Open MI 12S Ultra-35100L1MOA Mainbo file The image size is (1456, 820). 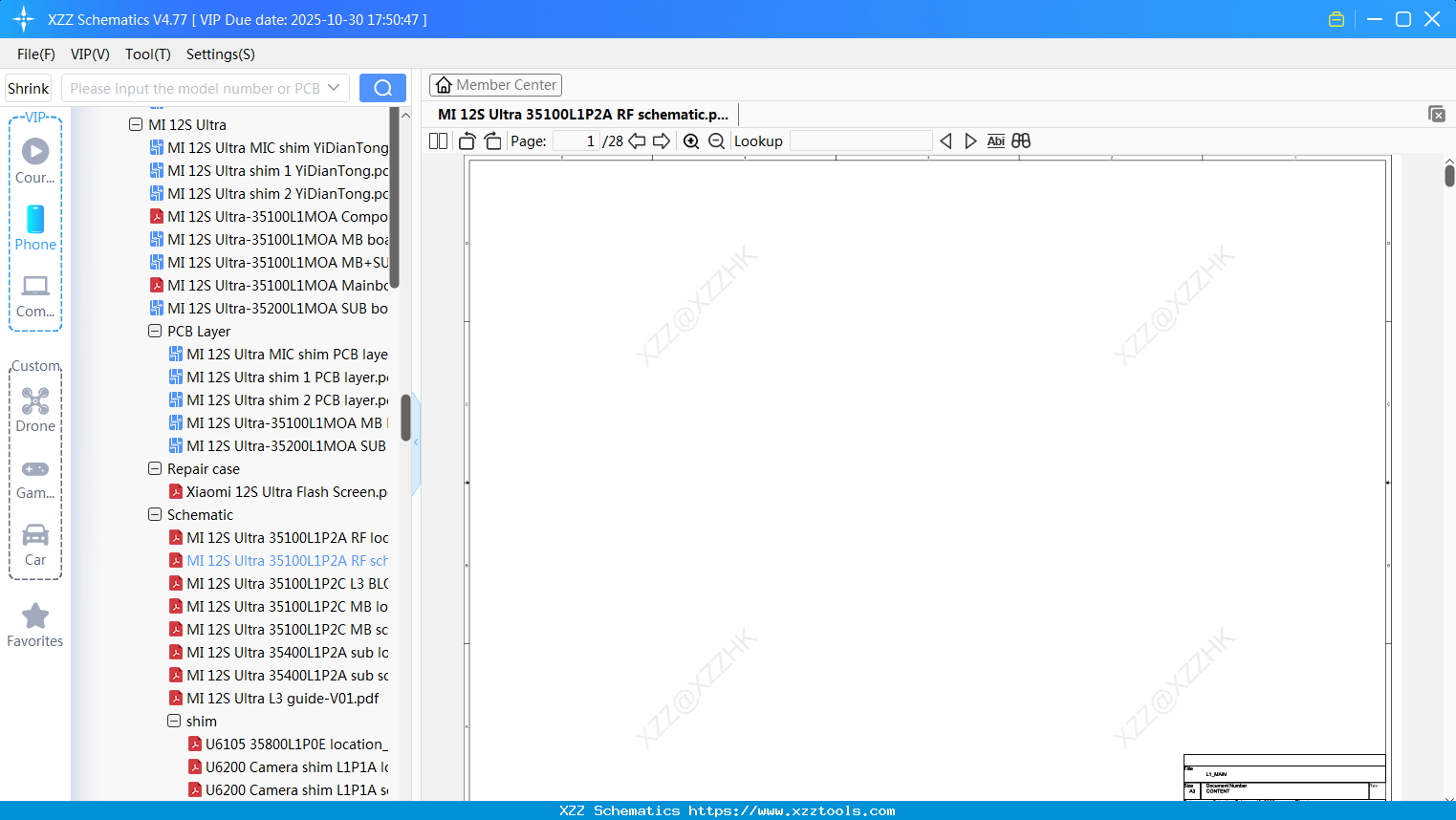(x=278, y=286)
